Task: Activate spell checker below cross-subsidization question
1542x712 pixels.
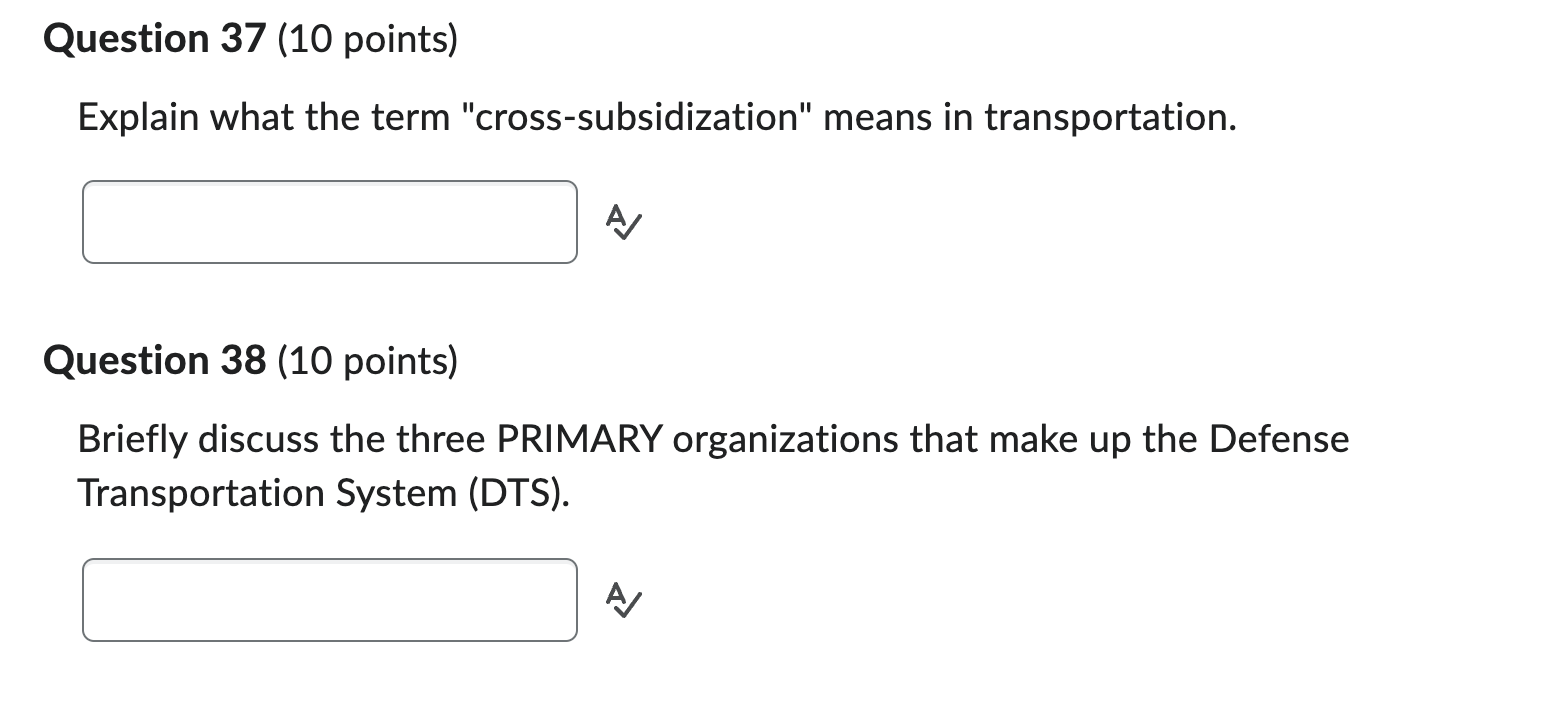Action: [622, 222]
